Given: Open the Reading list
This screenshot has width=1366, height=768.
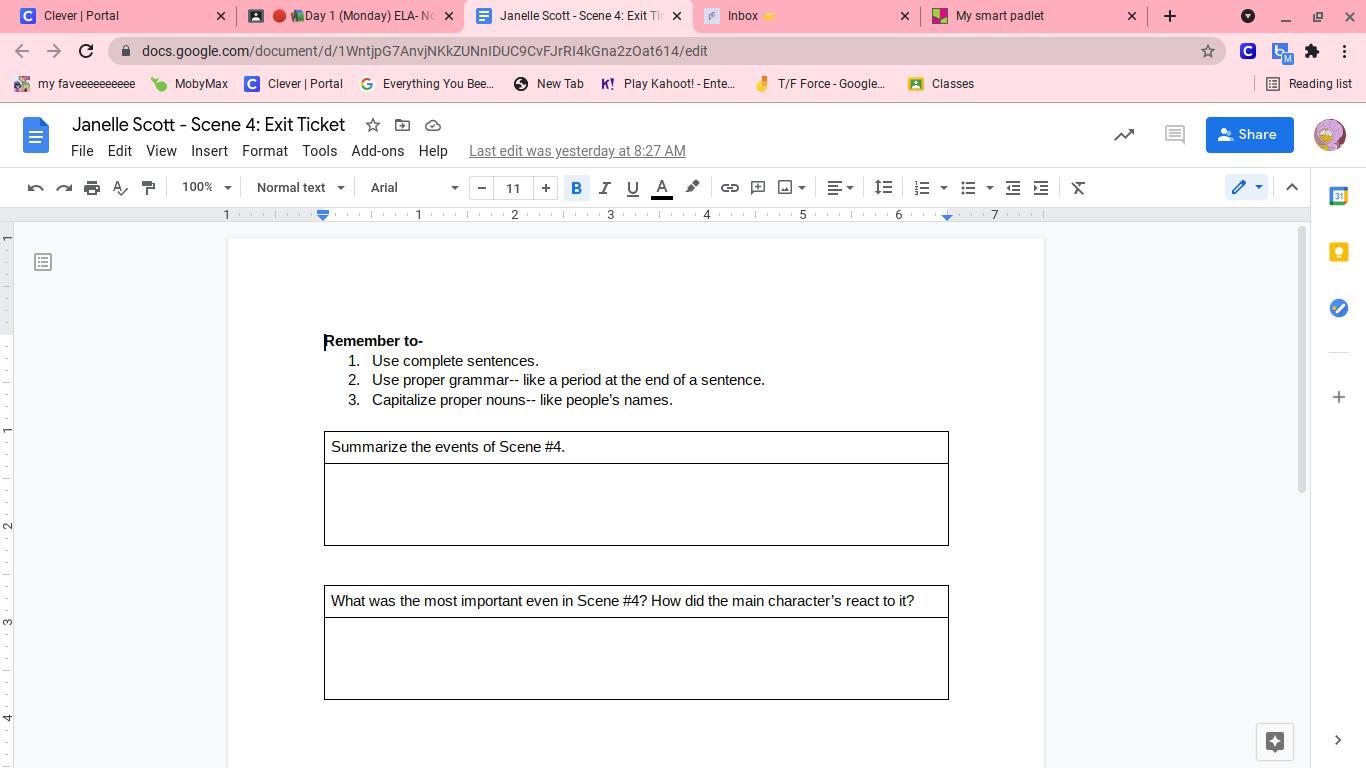Looking at the screenshot, I should click(1309, 84).
